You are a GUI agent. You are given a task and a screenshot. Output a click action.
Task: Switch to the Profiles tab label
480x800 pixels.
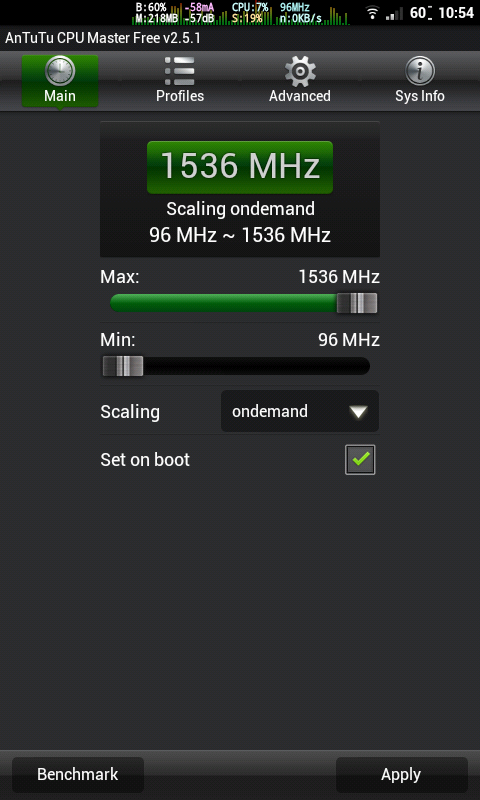180,96
